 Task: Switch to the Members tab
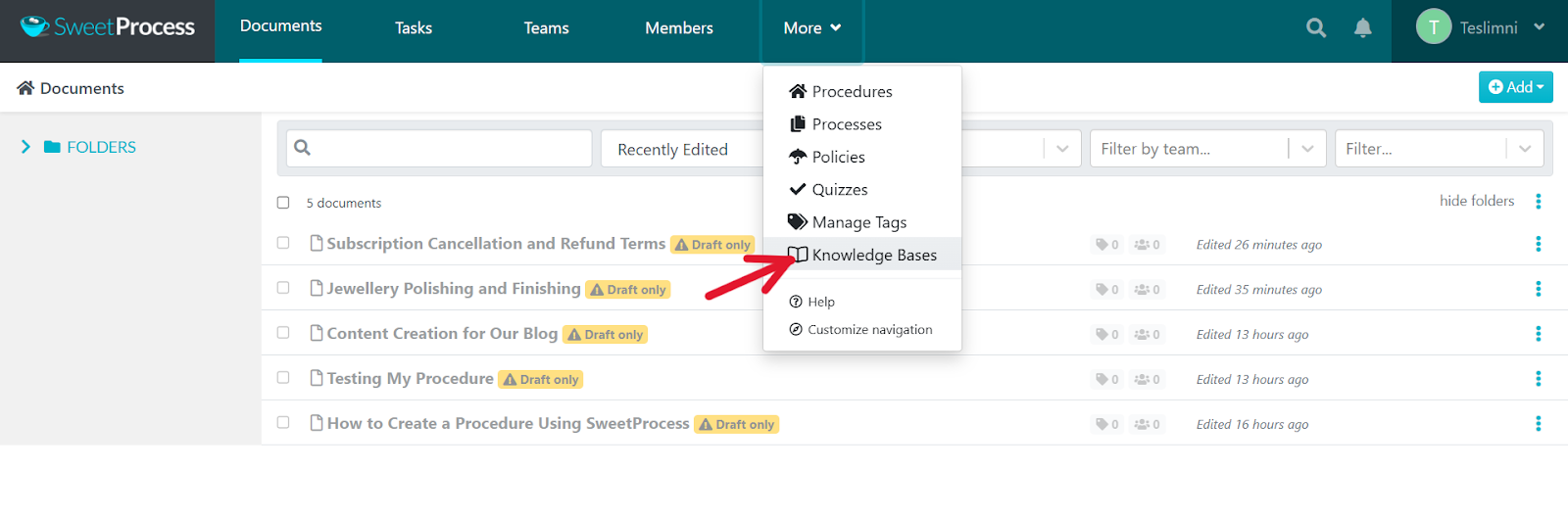pyautogui.click(x=679, y=28)
